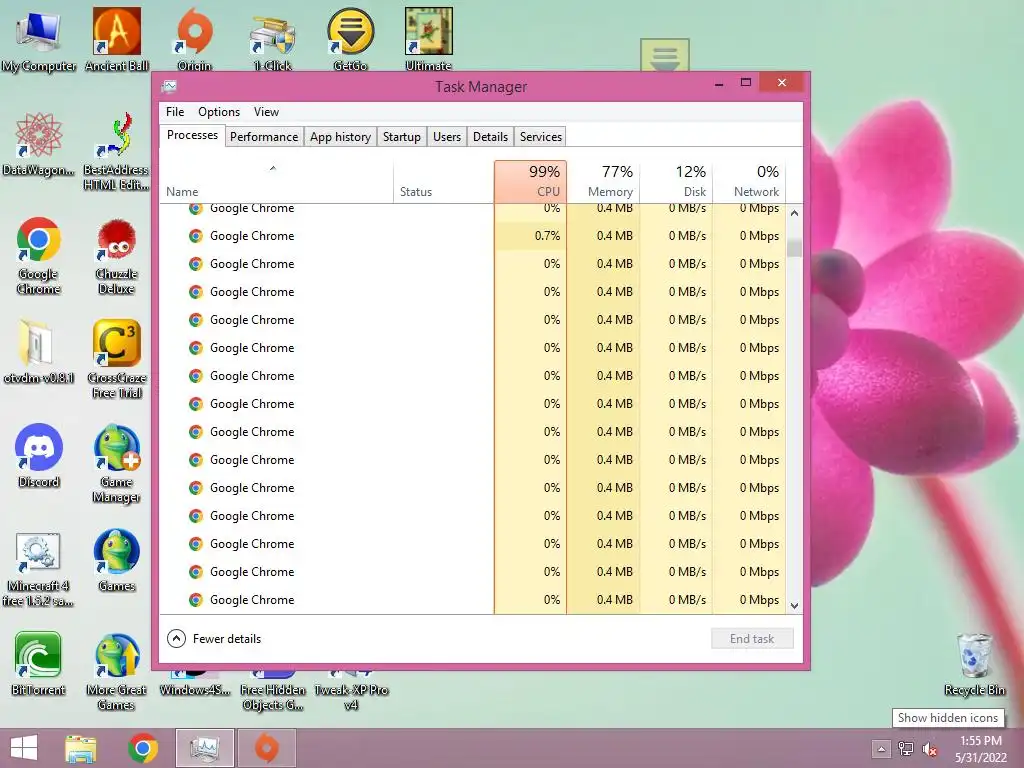Screen dimensions: 1024x768
Task: Click the muted volume tray icon
Action: (x=930, y=749)
